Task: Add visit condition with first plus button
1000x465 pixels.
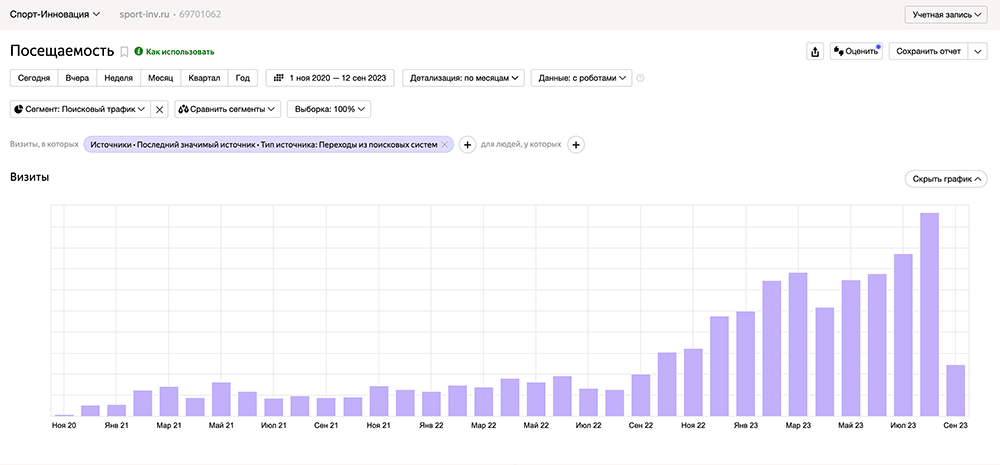Action: tap(467, 145)
